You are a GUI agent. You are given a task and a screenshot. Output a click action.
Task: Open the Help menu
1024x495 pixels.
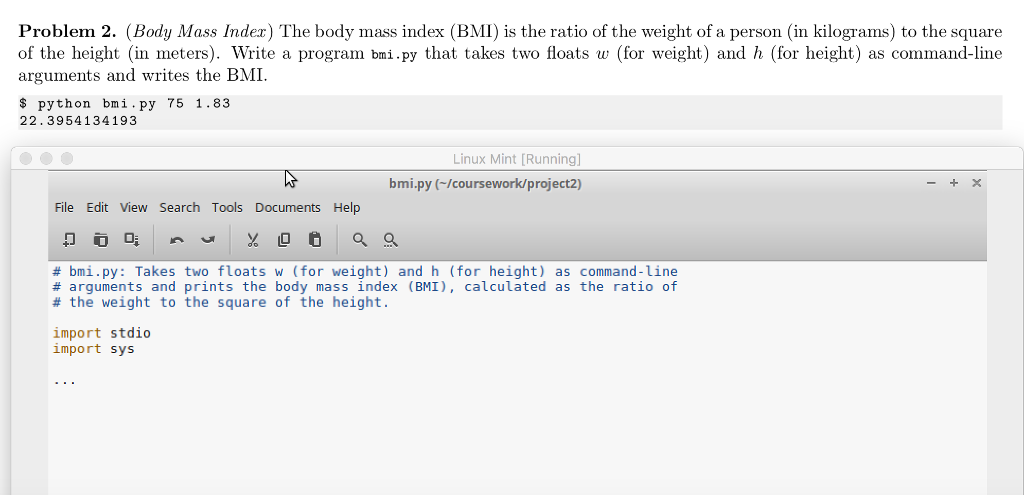(347, 207)
